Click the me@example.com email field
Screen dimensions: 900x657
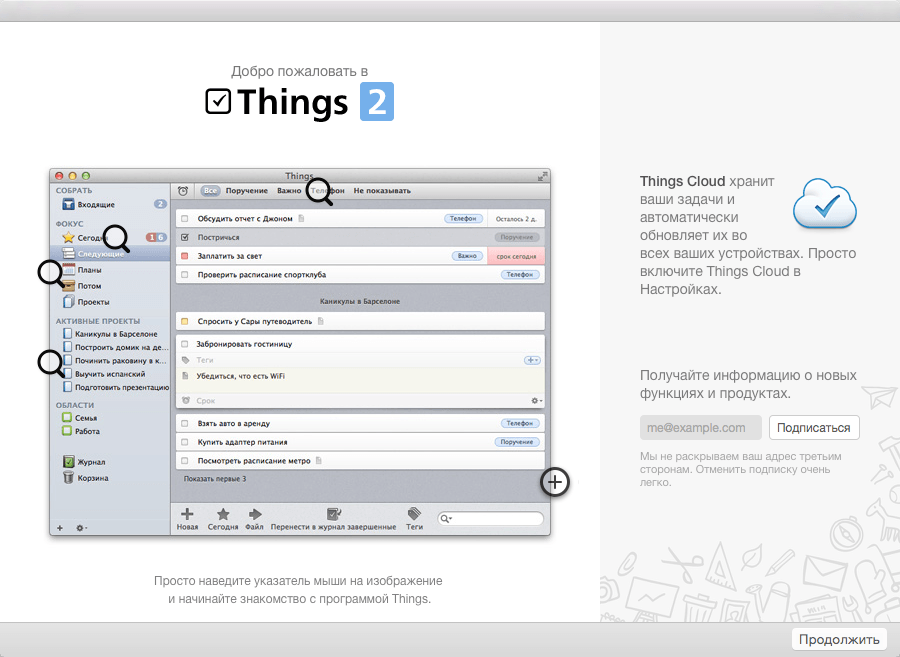point(700,427)
